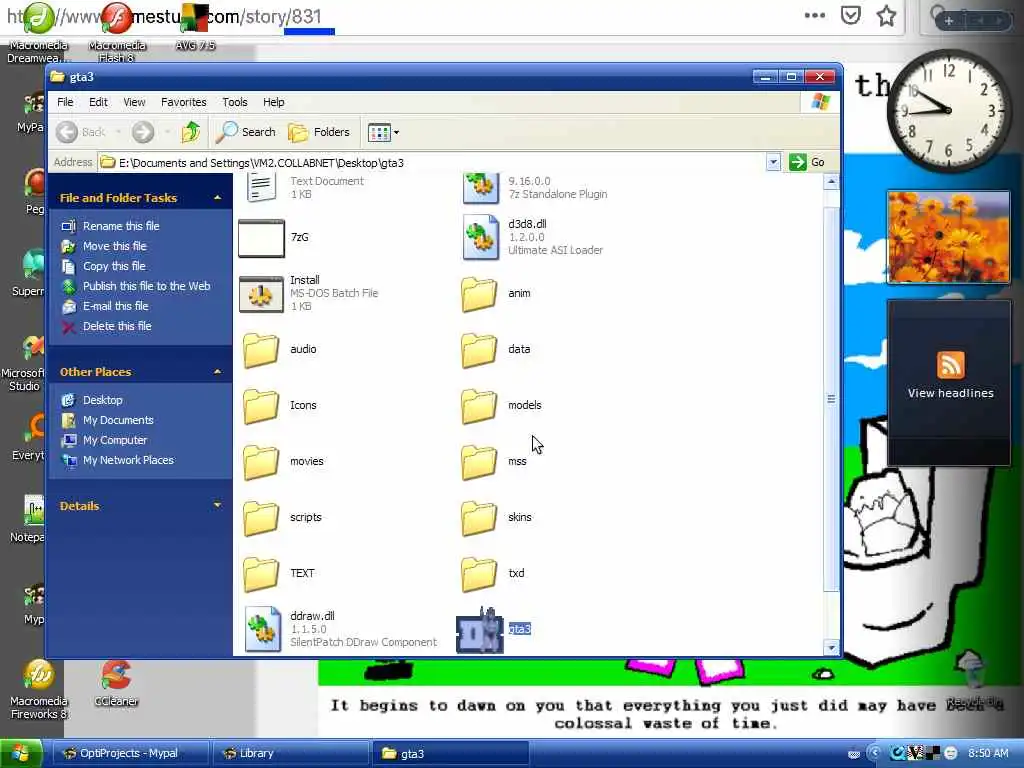Go to My Computer in Other Places

click(x=115, y=440)
